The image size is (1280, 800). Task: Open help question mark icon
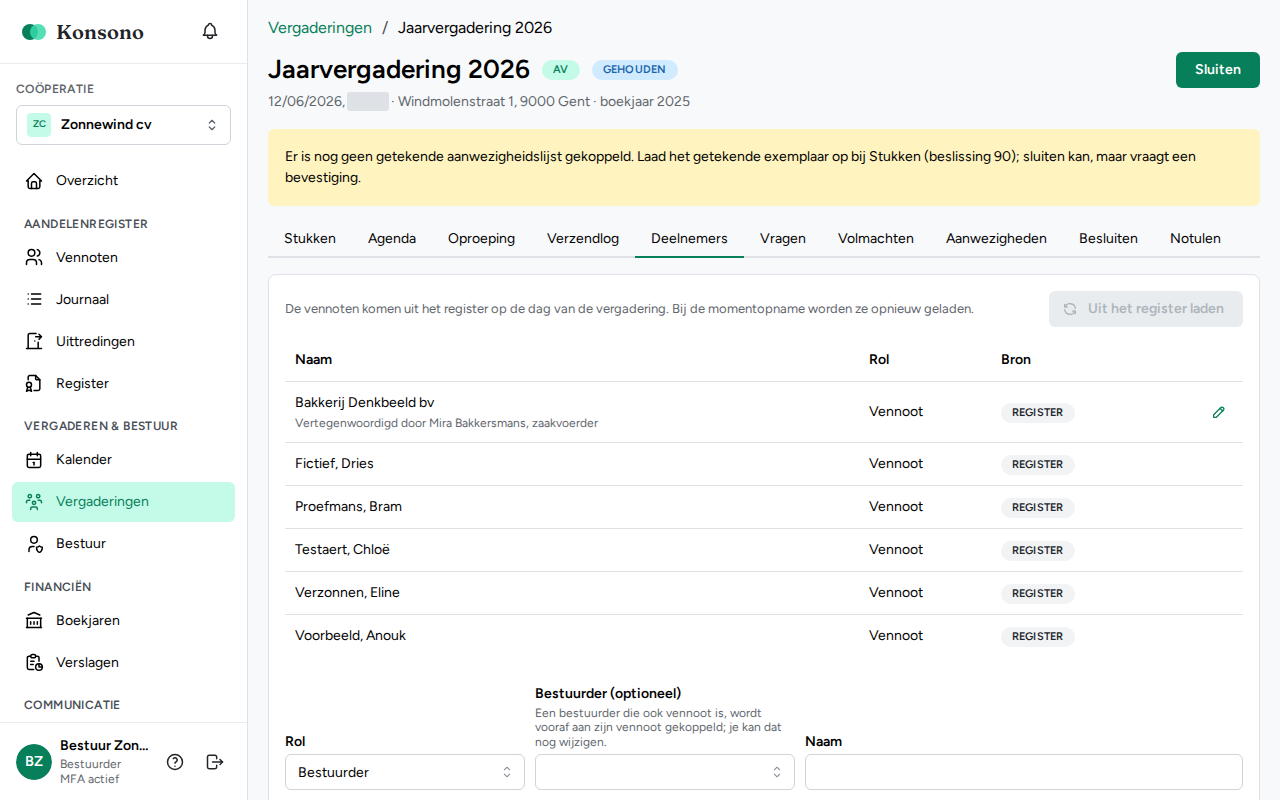pyautogui.click(x=175, y=762)
